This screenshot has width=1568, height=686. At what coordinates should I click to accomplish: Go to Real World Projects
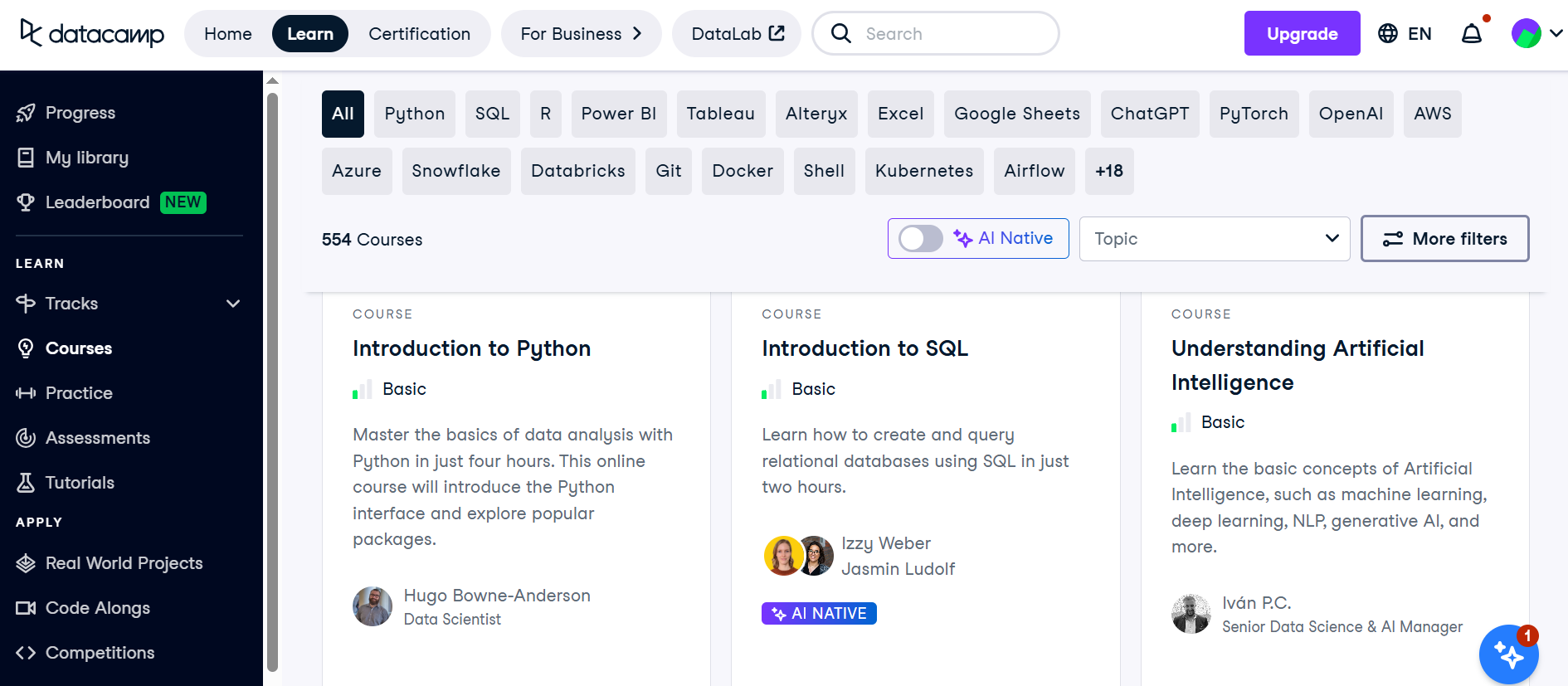click(x=124, y=563)
